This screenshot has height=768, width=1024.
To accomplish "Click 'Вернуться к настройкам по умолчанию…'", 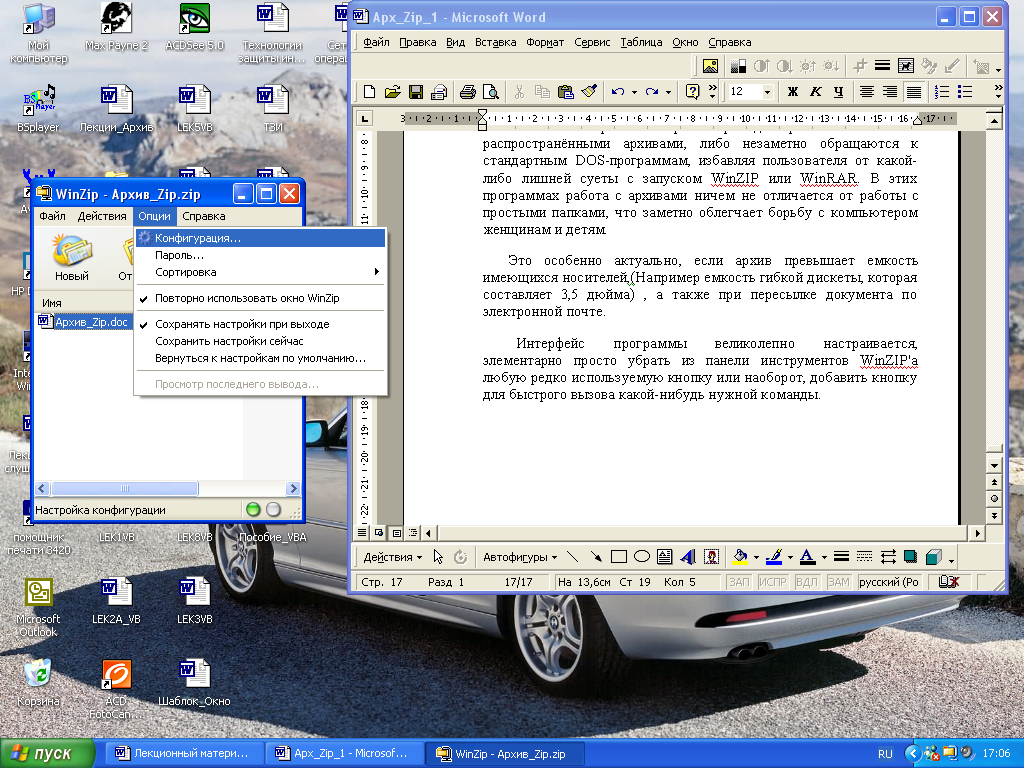I will [x=260, y=358].
